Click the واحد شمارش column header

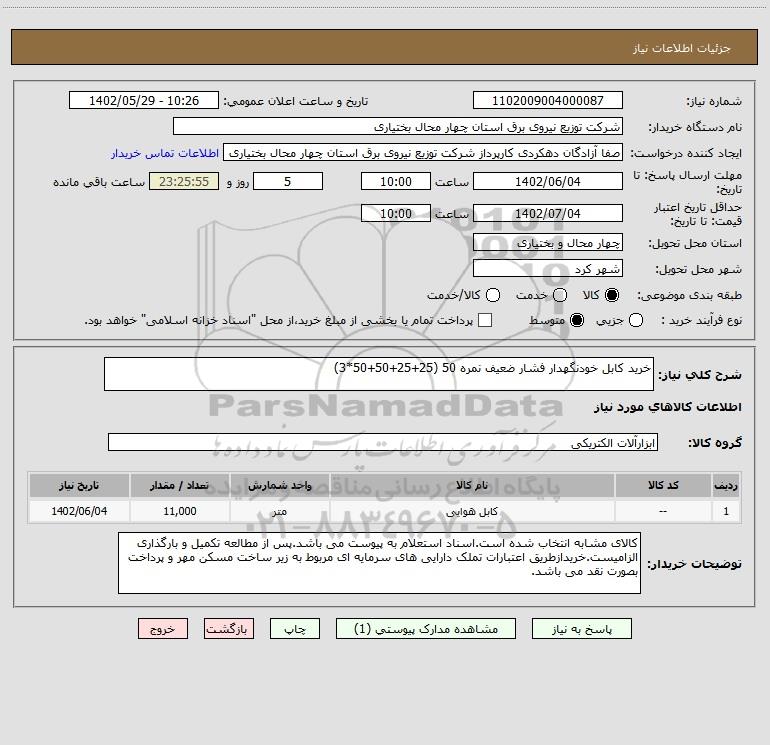pyautogui.click(x=279, y=485)
